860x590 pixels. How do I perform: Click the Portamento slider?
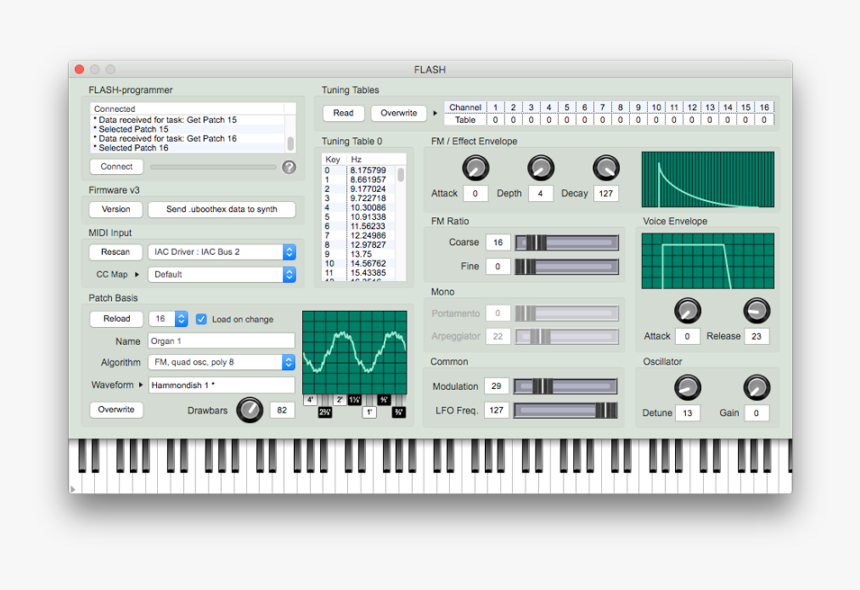pyautogui.click(x=567, y=313)
